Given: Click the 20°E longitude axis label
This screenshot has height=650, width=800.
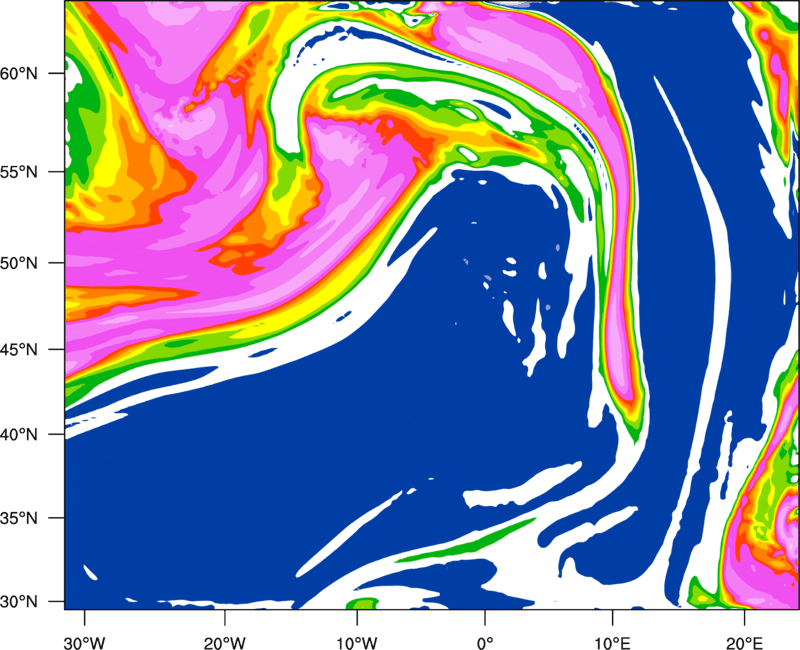Looking at the screenshot, I should click(744, 642).
